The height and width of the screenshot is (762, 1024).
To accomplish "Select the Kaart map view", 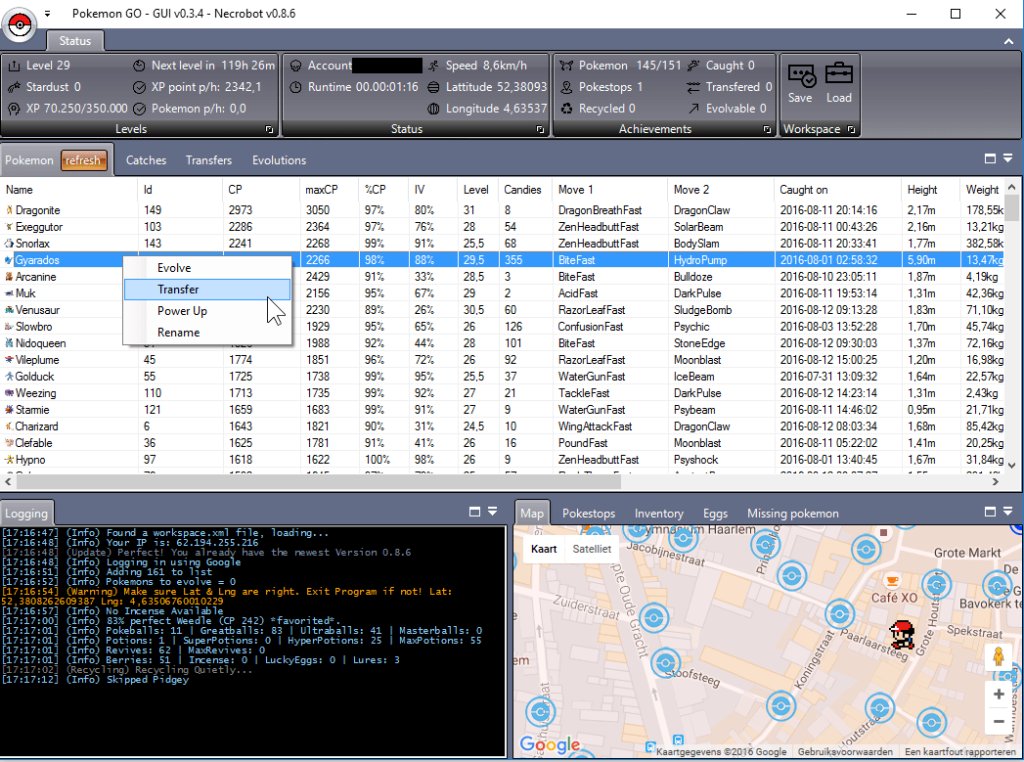I will pyautogui.click(x=544, y=549).
